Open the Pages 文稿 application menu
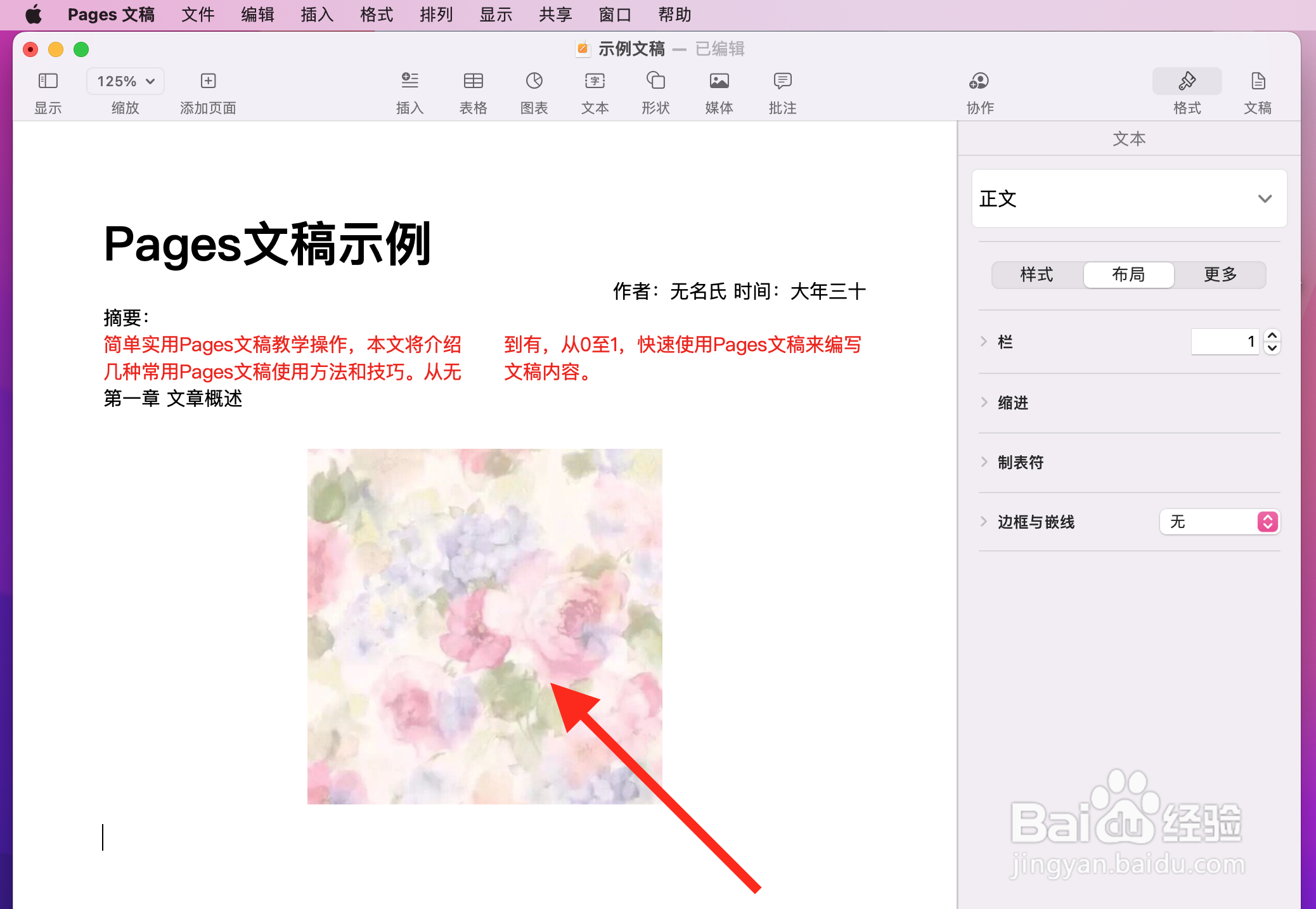This screenshot has width=1316, height=909. click(x=111, y=14)
